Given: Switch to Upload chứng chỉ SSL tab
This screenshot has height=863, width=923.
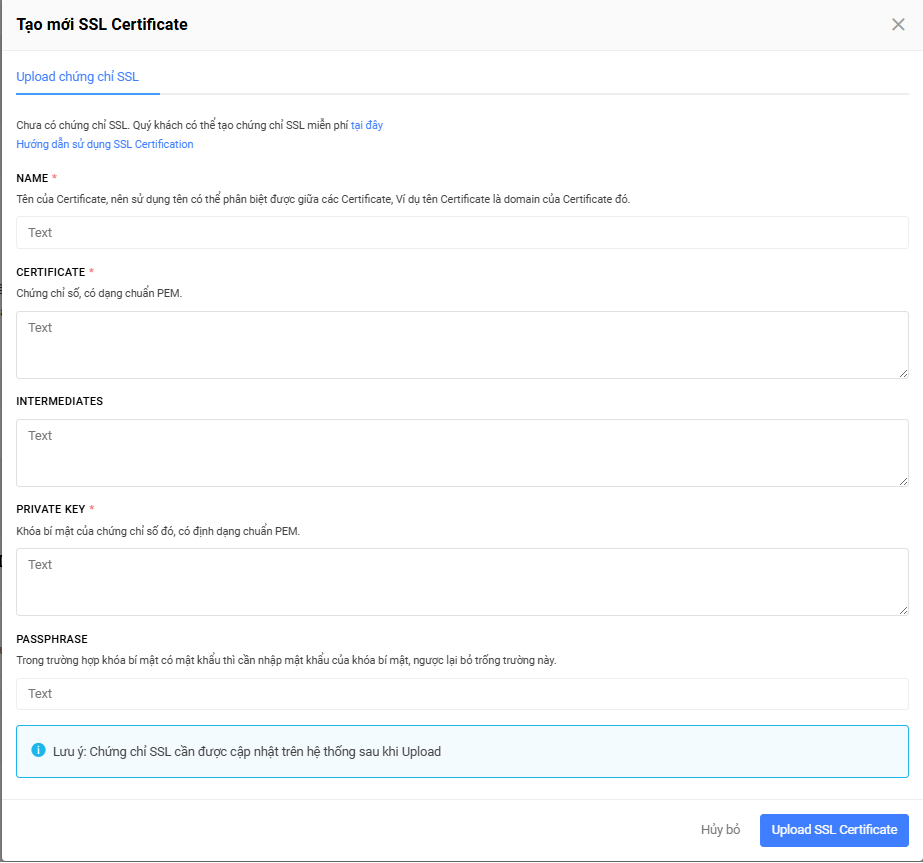Looking at the screenshot, I should (x=78, y=77).
